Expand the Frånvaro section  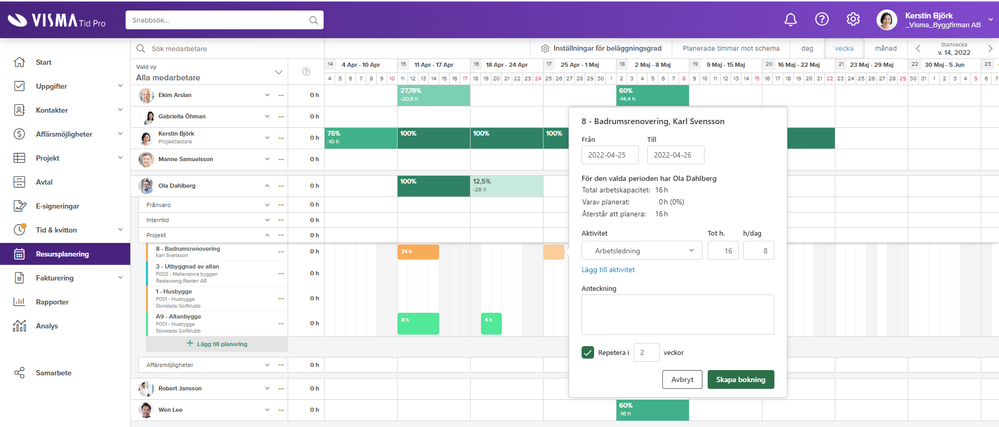point(268,204)
